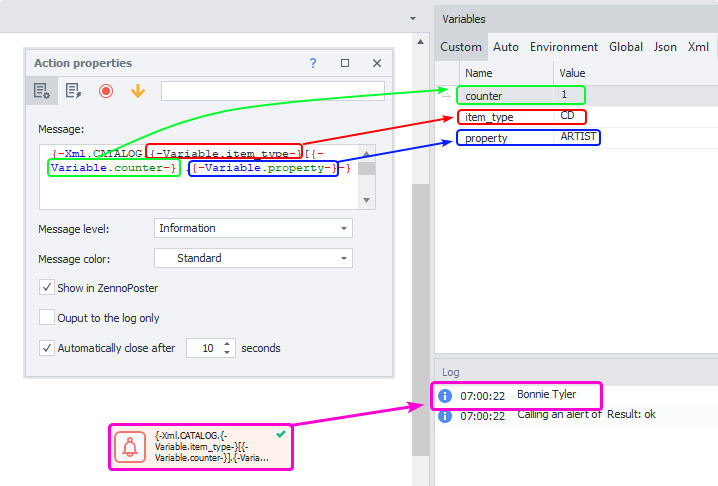
Task: Click info icon beside Calling an alert entry
Action: pyautogui.click(x=446, y=416)
